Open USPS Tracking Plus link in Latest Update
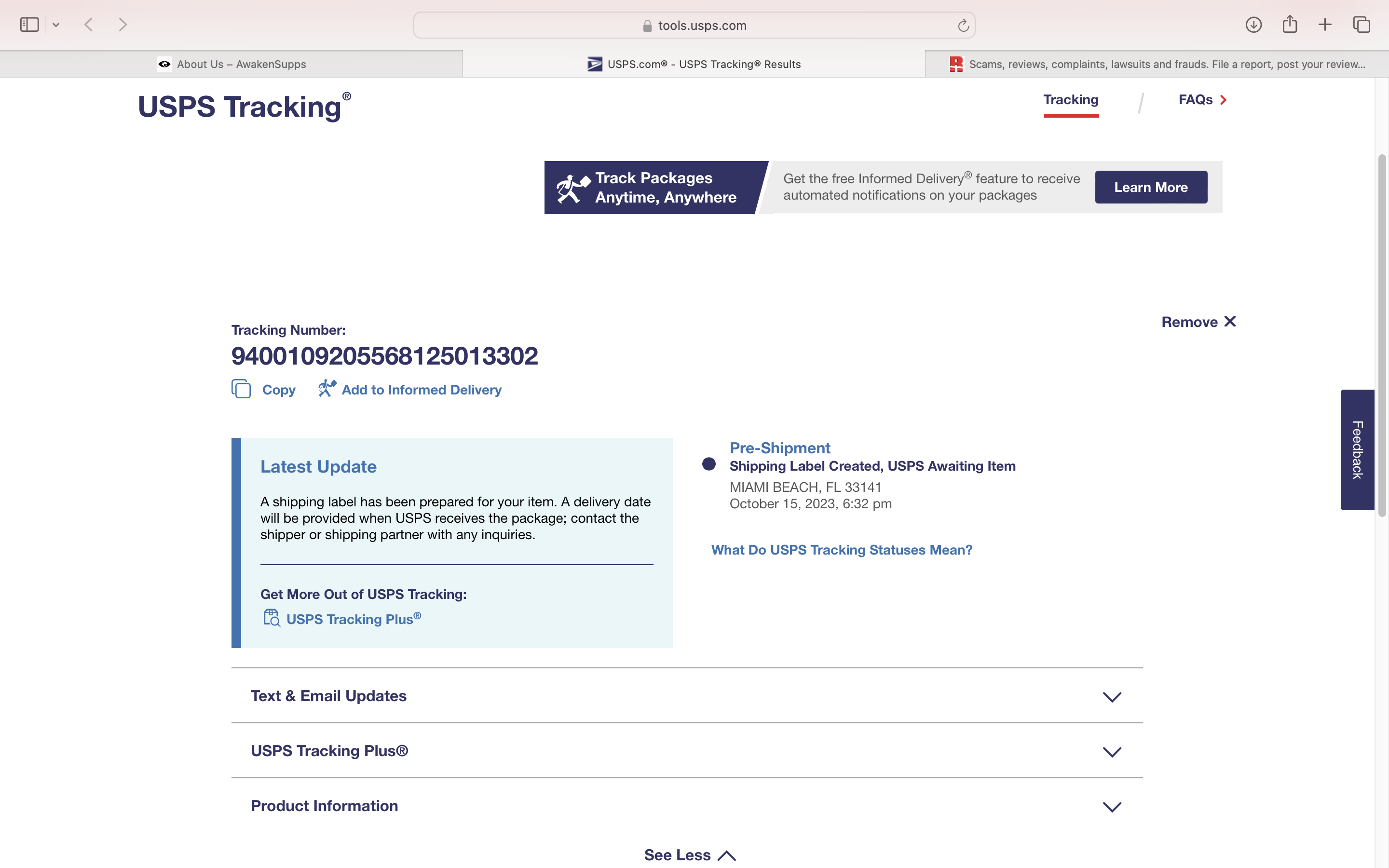The image size is (1389, 868). click(x=354, y=619)
